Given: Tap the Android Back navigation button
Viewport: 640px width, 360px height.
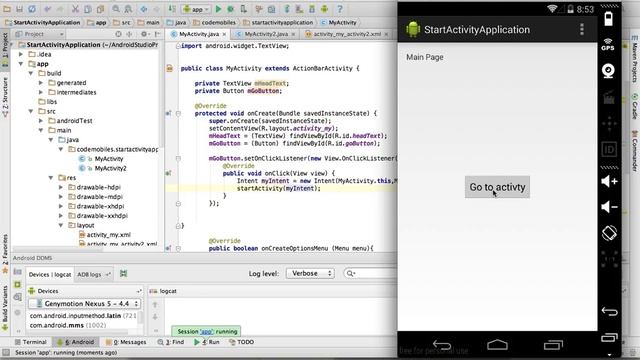Looking at the screenshot, I should coord(442,345).
